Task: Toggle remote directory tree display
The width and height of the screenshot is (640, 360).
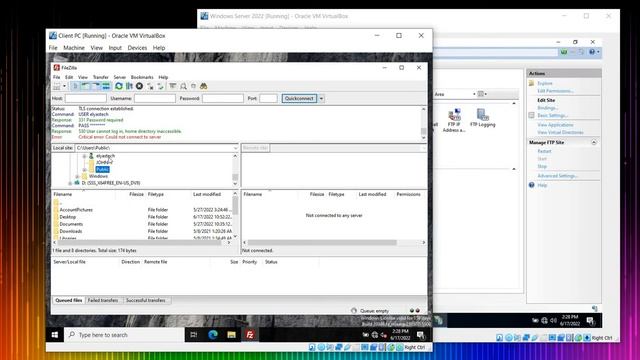Action: click(x=96, y=86)
